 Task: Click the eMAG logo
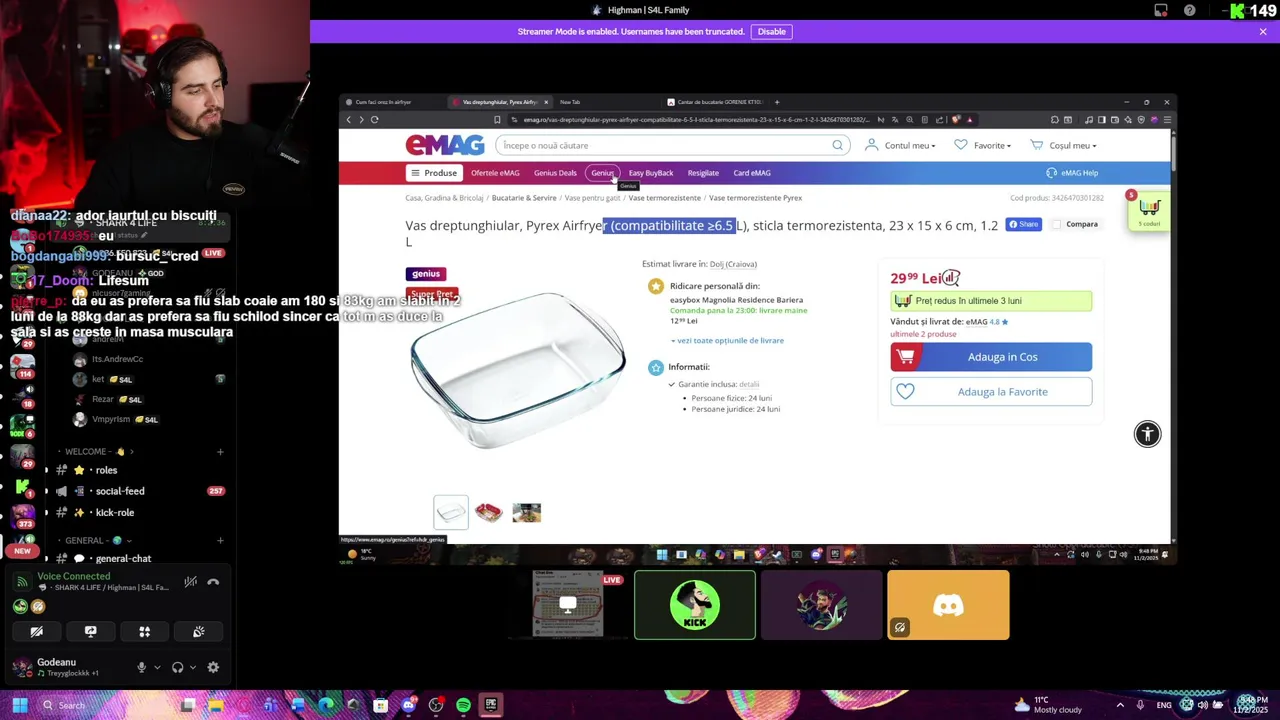pos(445,145)
